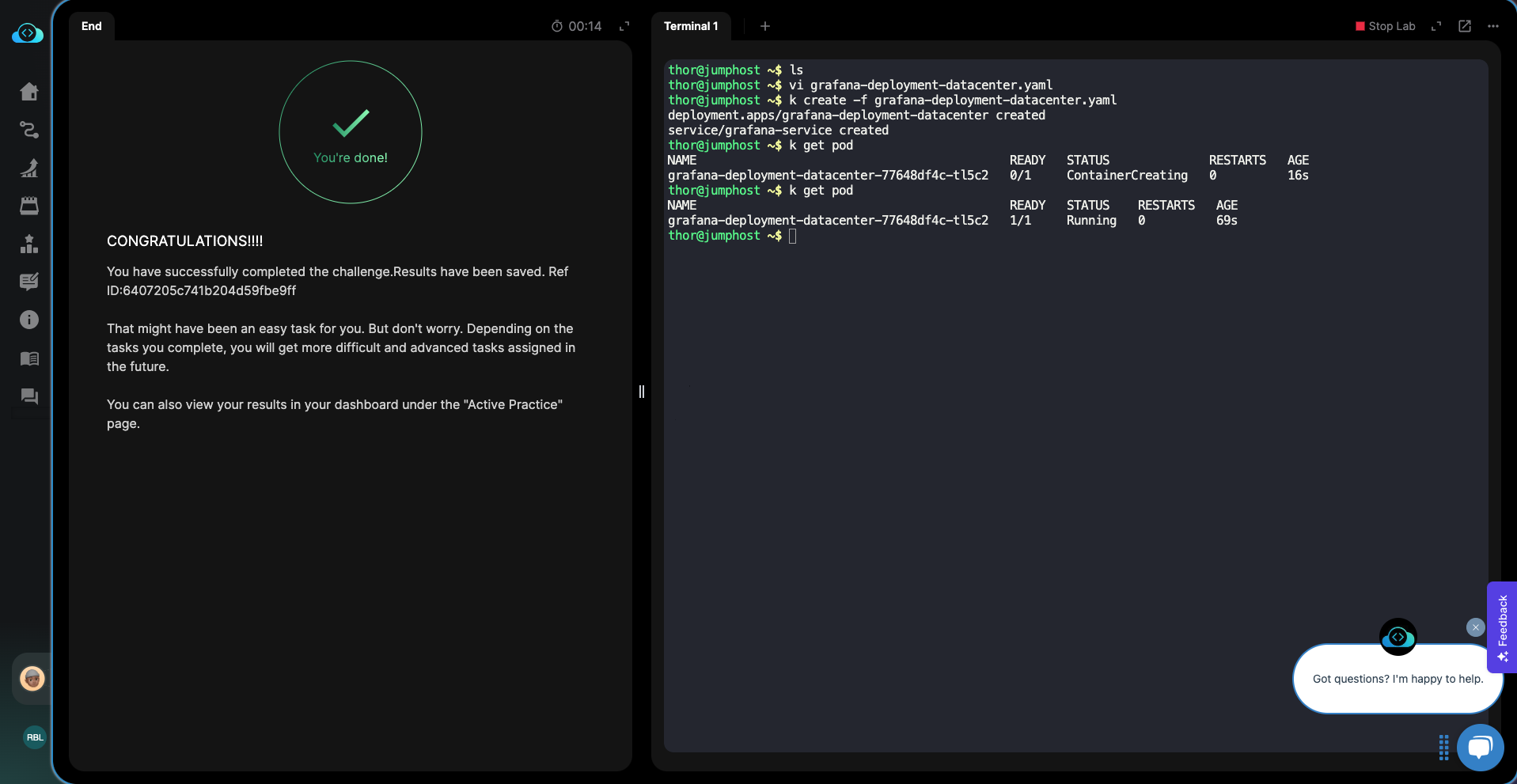Click the note-with-pencil sidebar icon
This screenshot has width=1517, height=784.
coord(29,282)
